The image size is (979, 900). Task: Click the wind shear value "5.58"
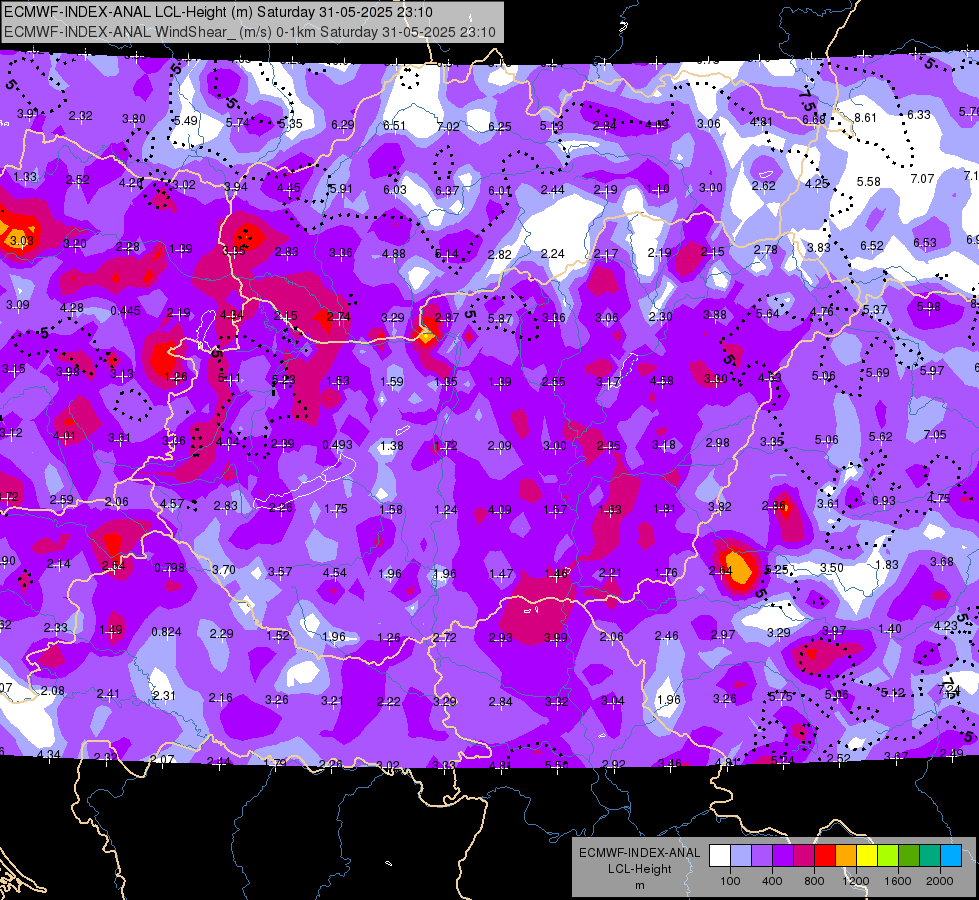(868, 182)
